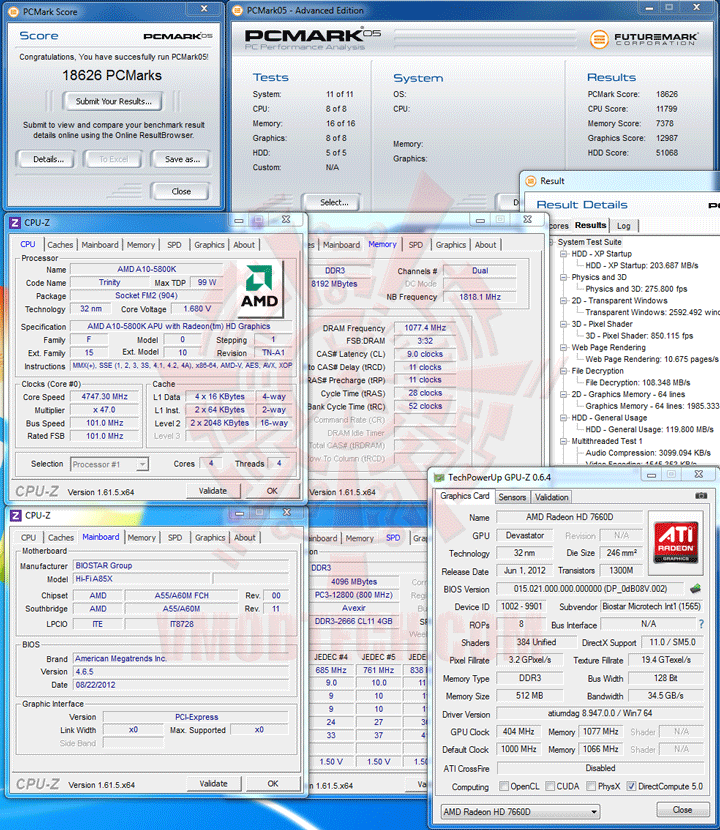720x830 pixels.
Task: Open the AMD Radeon HD 7660D dropdown
Action: [520, 811]
